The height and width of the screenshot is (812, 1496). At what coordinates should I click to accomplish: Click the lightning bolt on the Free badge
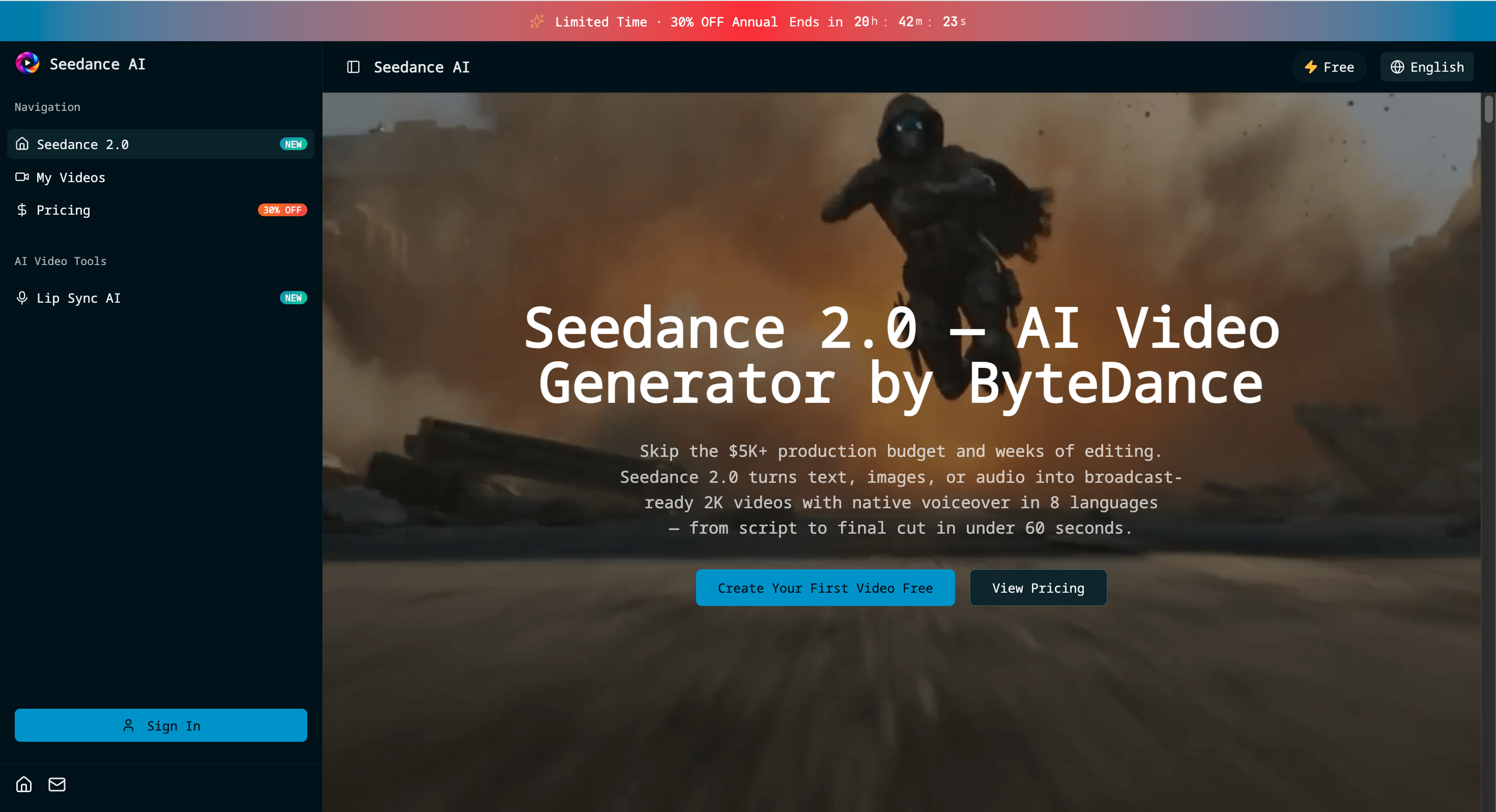1311,67
